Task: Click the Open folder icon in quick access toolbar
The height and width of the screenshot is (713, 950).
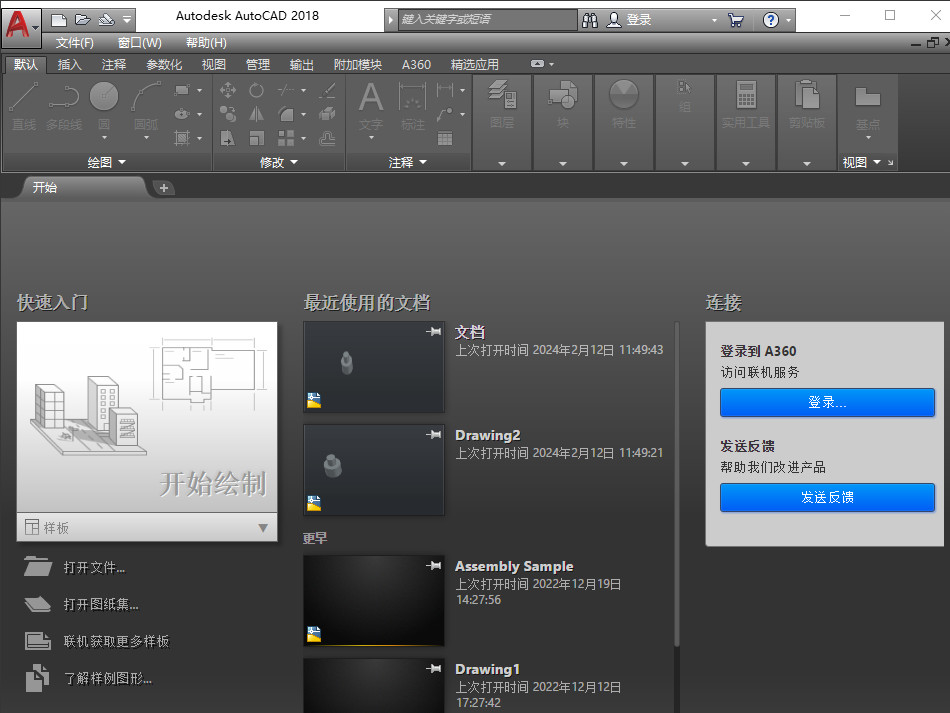Action: coord(82,20)
